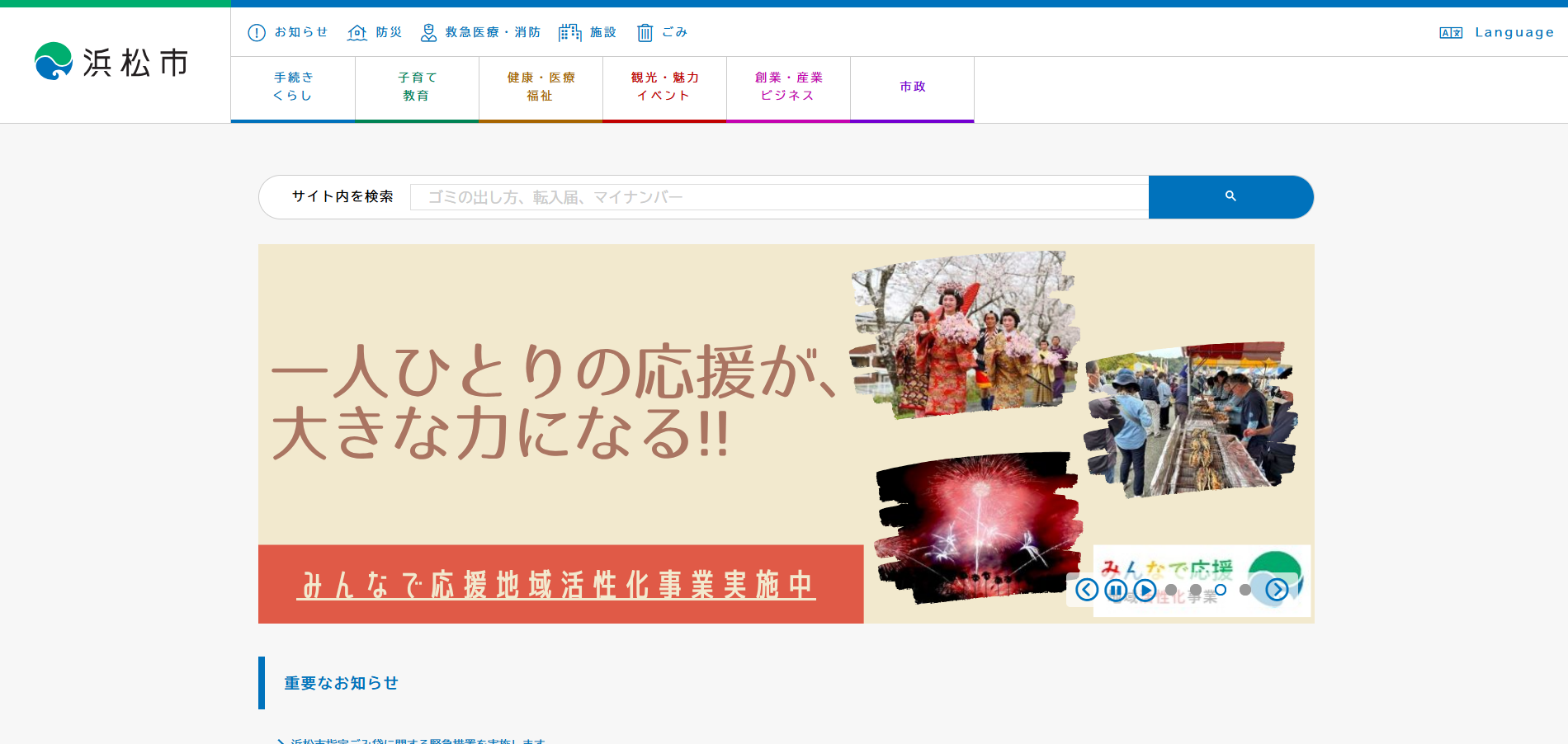Open the 市政 menu

912,88
